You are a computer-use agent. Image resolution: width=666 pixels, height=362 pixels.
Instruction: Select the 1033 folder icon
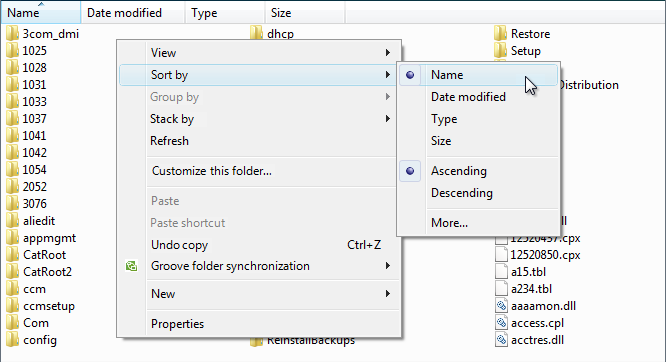coord(12,102)
